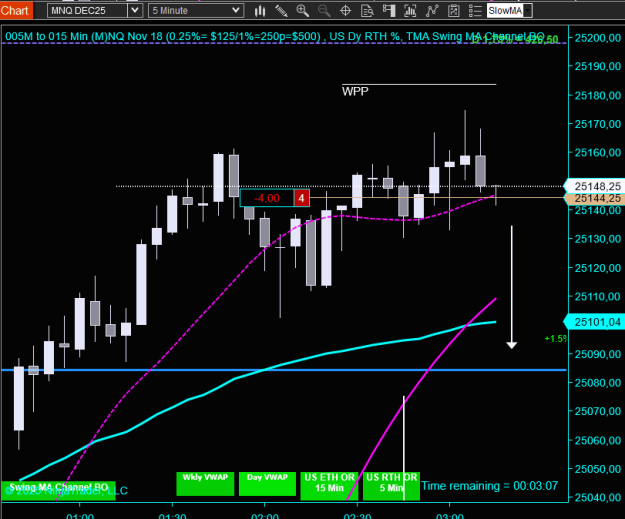The image size is (625, 519).
Task: Click the US RTH OR 5 Min button
Action: tap(391, 486)
